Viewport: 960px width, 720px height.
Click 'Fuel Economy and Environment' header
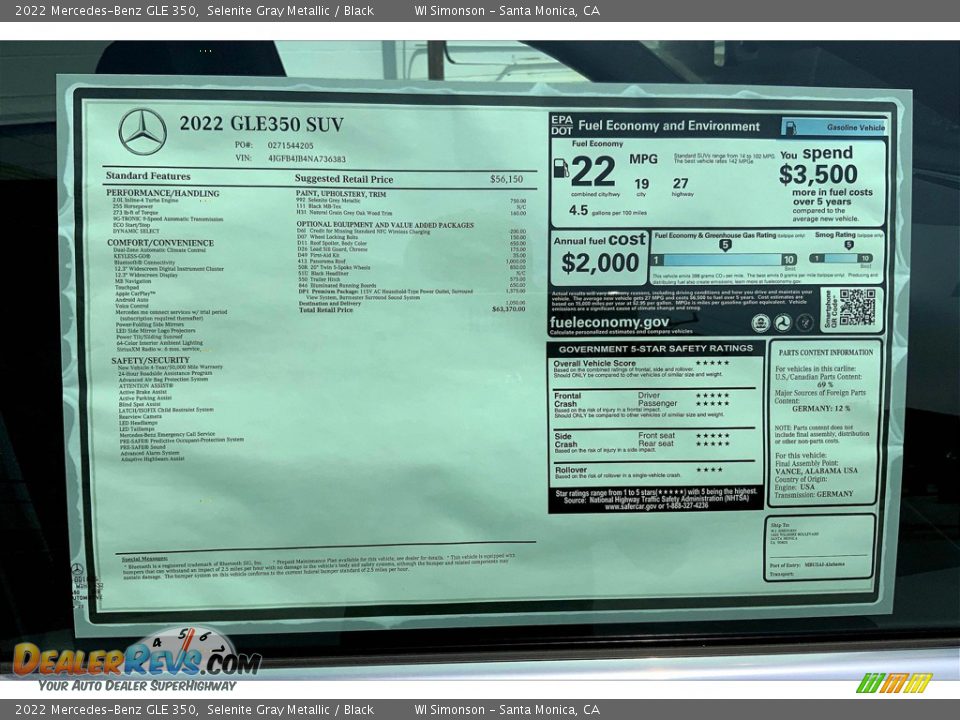669,126
